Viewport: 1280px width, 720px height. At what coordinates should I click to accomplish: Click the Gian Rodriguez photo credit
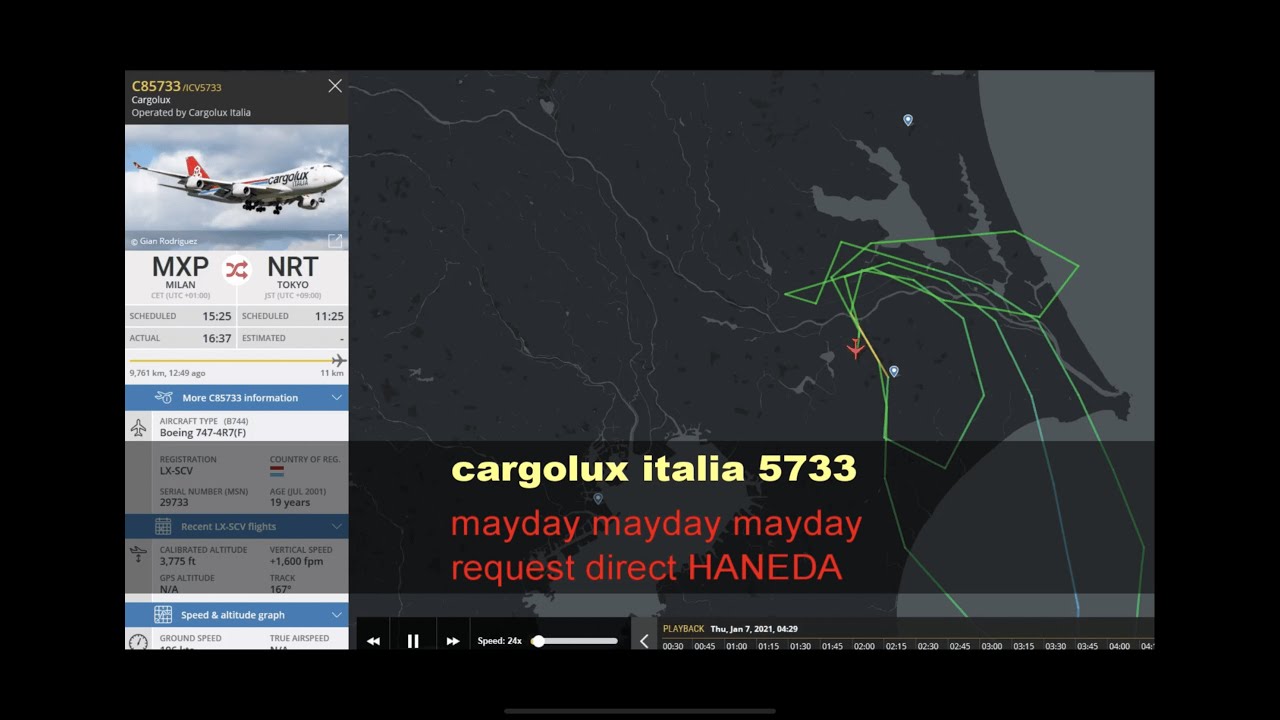(x=164, y=241)
